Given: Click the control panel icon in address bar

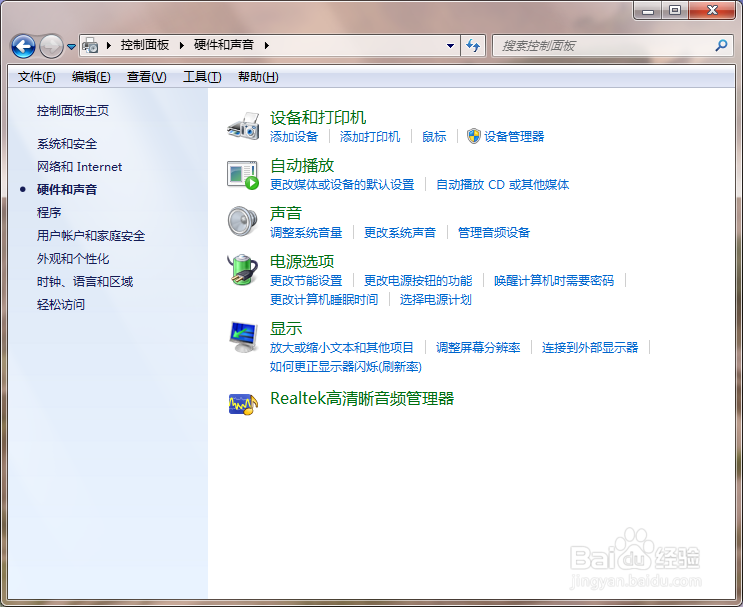Looking at the screenshot, I should [90, 45].
